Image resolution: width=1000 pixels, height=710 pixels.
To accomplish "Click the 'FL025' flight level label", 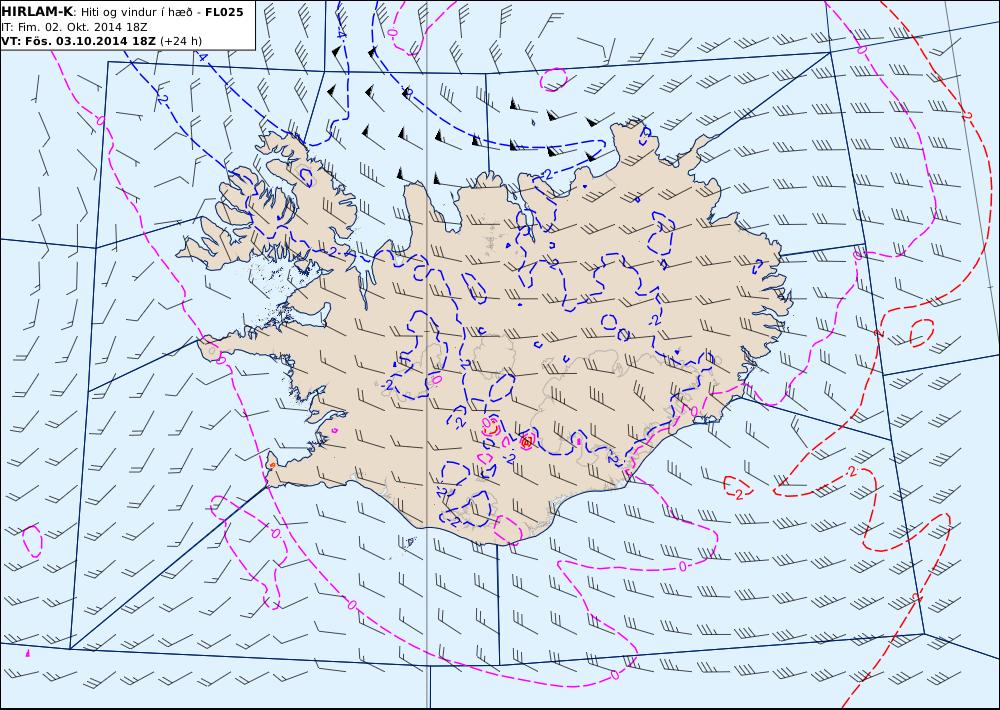I will click(224, 12).
